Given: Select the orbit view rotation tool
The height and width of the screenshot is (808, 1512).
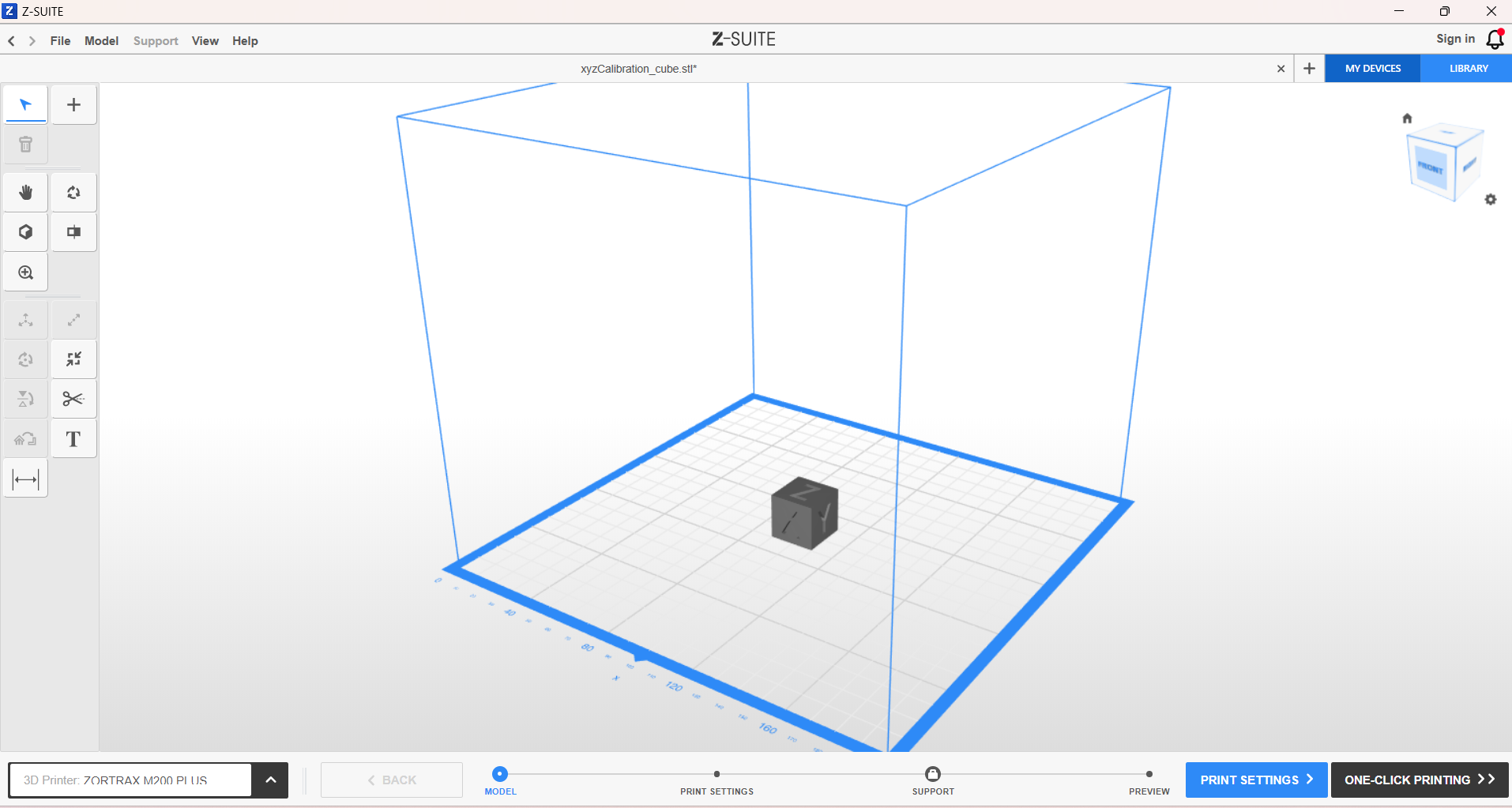Looking at the screenshot, I should click(73, 193).
